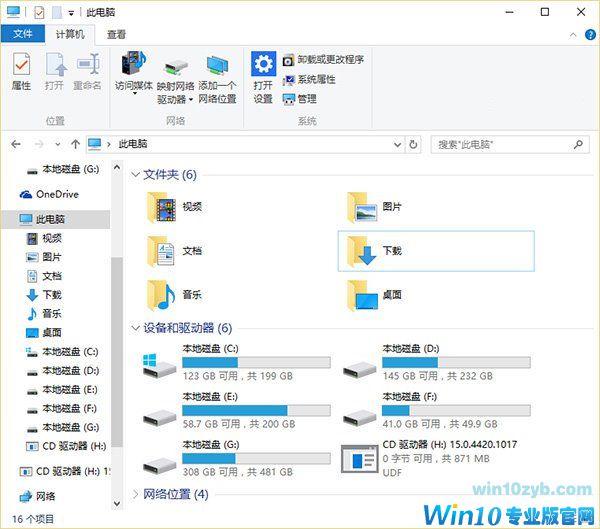Collapse the 文件夹 (6) group
Image resolution: width=600 pixels, height=529 pixels.
pos(135,175)
